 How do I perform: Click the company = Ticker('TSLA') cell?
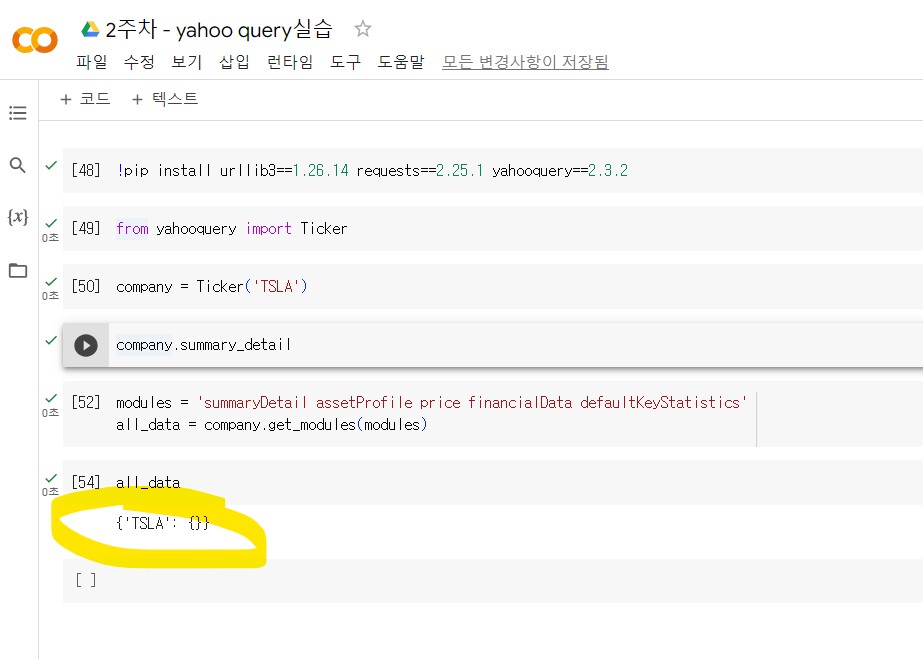493,287
